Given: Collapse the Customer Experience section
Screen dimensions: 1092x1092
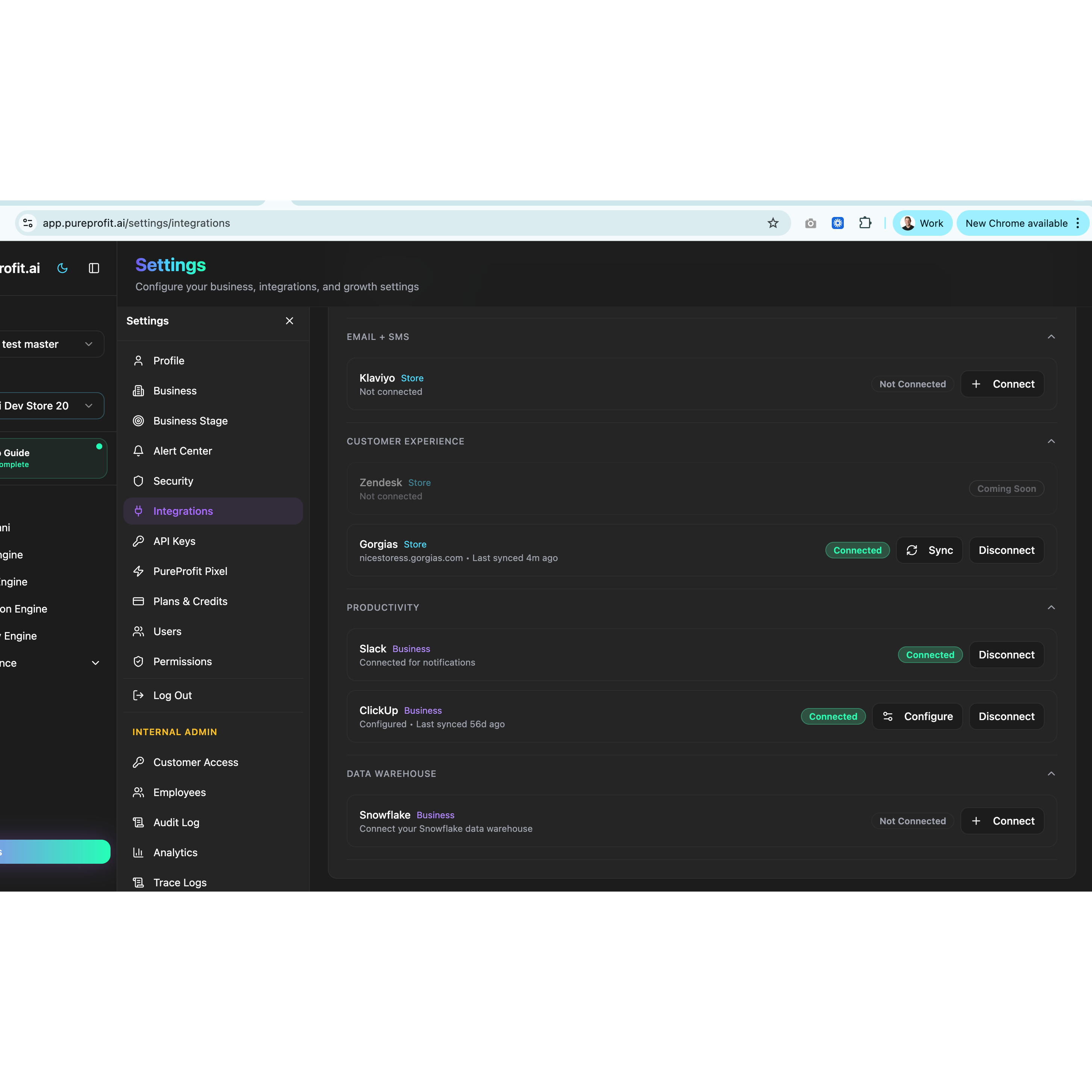Looking at the screenshot, I should 1051,441.
